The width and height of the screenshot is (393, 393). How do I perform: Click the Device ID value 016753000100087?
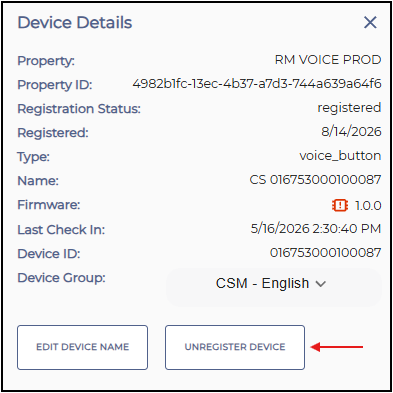(325, 253)
